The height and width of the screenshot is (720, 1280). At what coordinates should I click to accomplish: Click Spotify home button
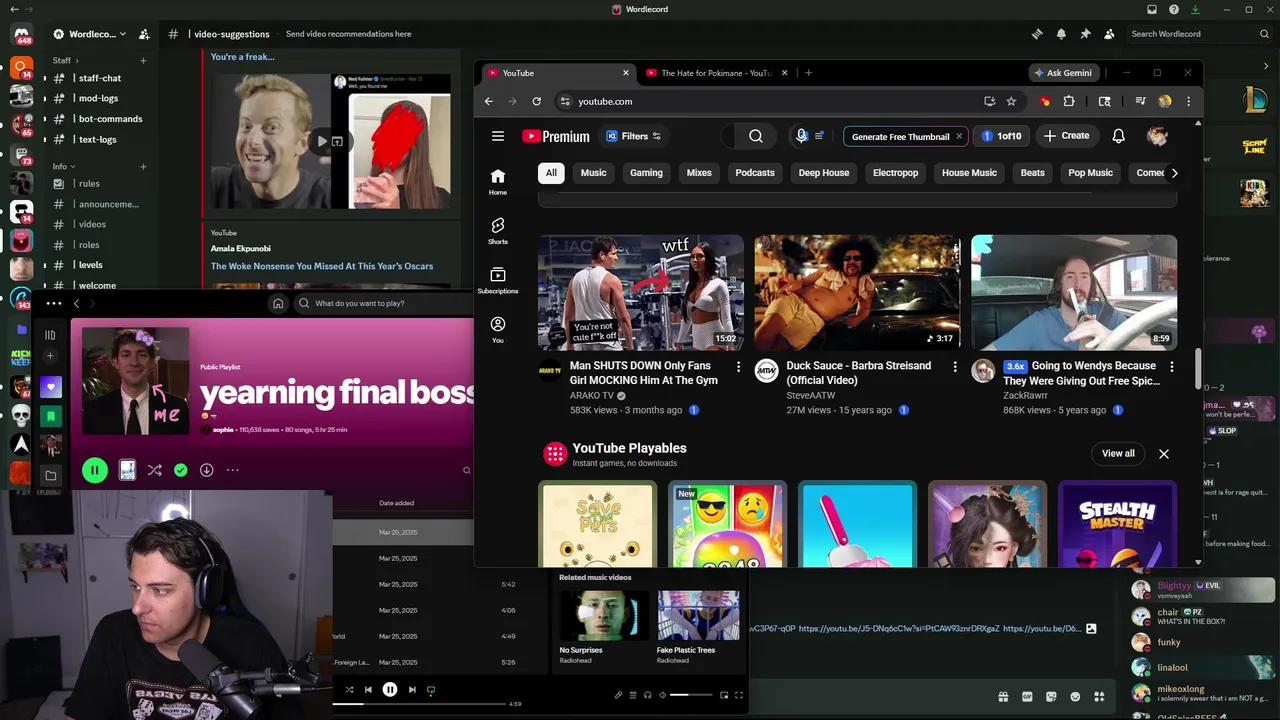click(x=278, y=303)
